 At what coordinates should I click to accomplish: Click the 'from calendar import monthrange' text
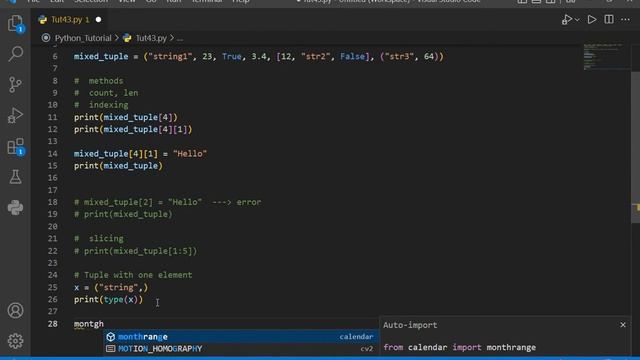point(460,348)
